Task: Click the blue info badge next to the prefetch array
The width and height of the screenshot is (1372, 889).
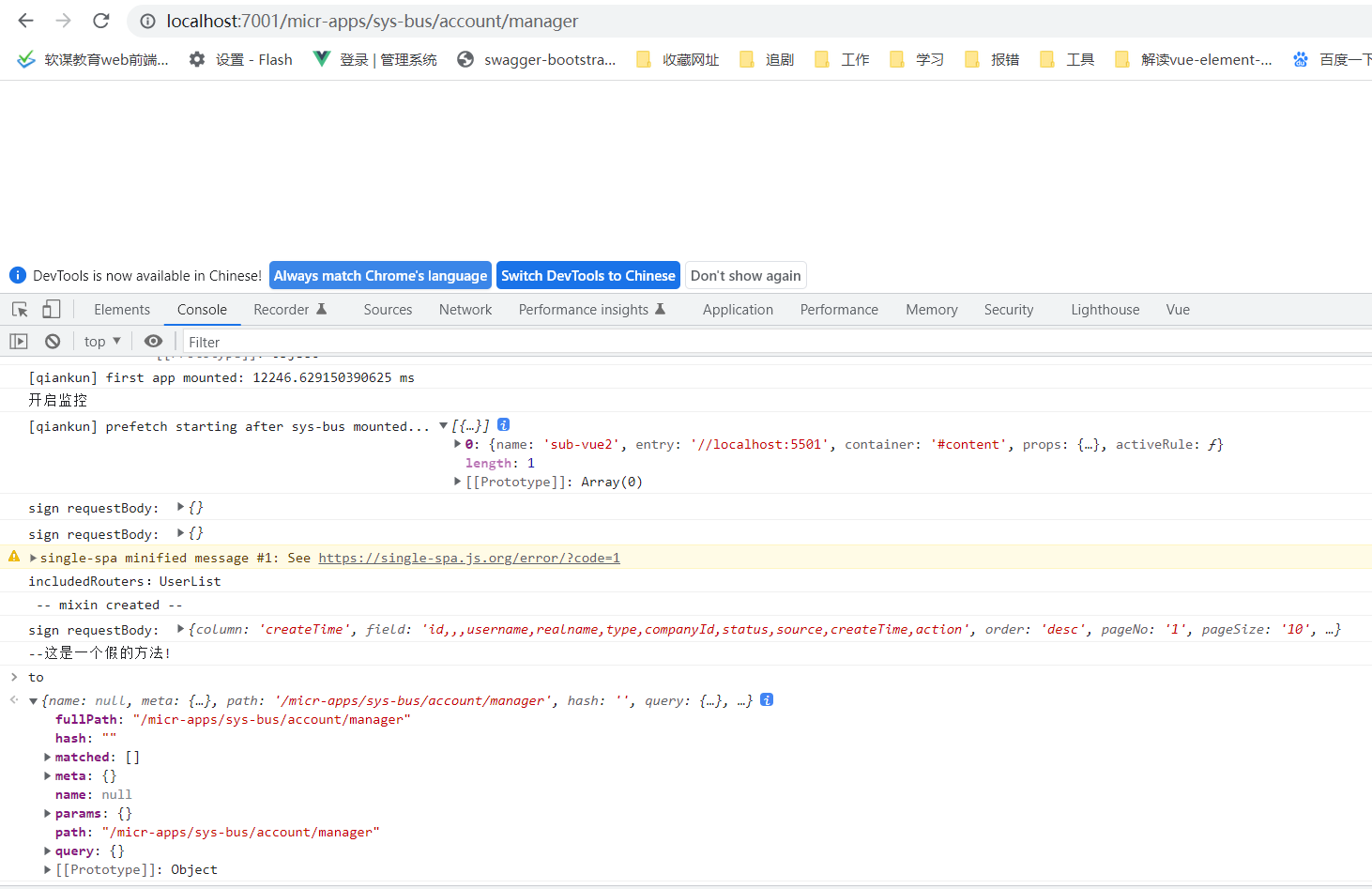Action: pos(503,424)
